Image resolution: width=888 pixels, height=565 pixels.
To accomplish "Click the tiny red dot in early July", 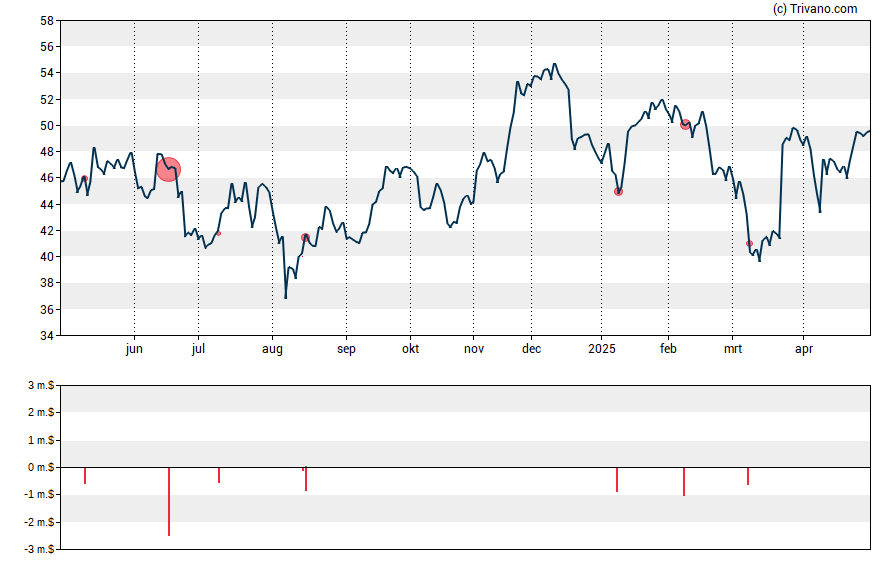I will click(x=219, y=234).
